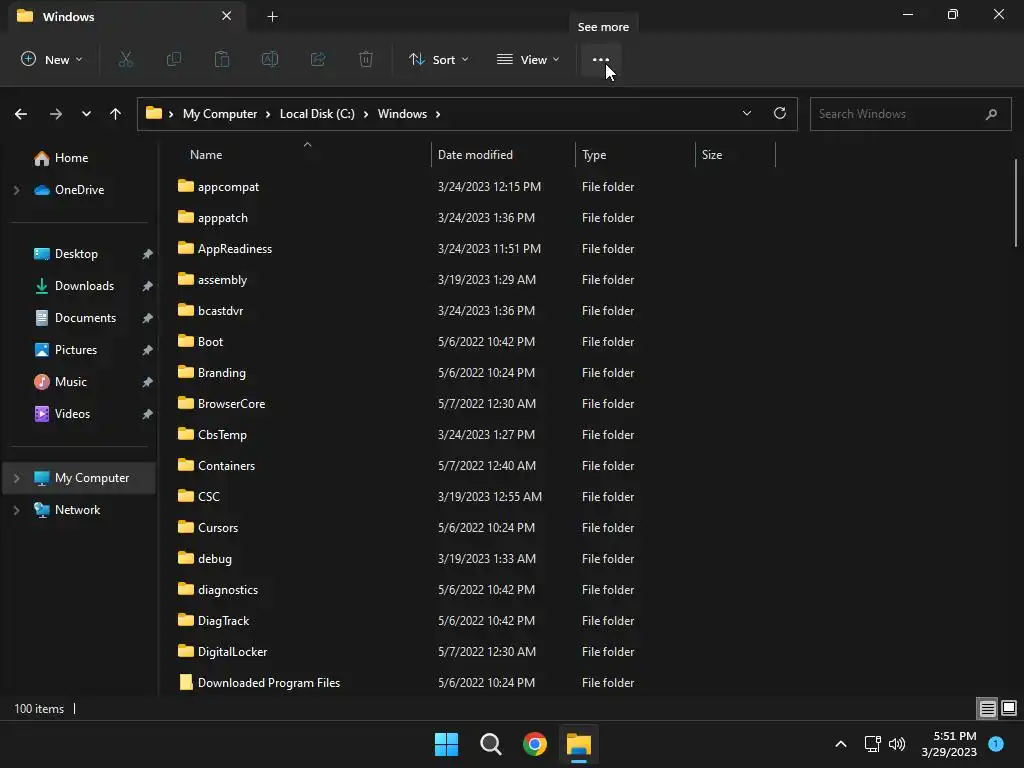This screenshot has height=768, width=1024.
Task: Click the search magnifier icon in search box
Action: tap(991, 114)
